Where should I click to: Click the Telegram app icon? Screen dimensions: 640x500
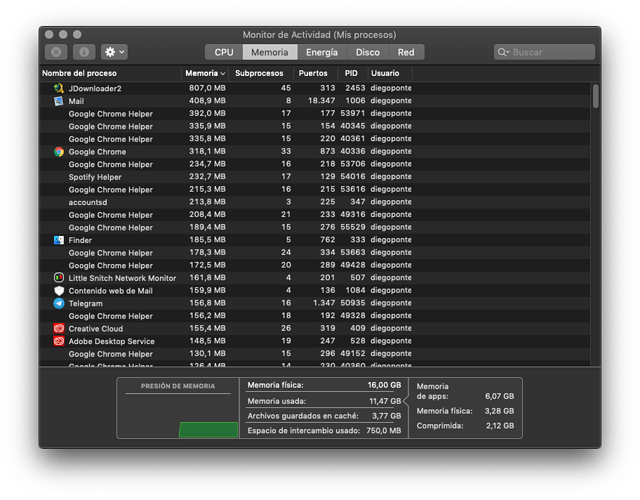pos(59,303)
